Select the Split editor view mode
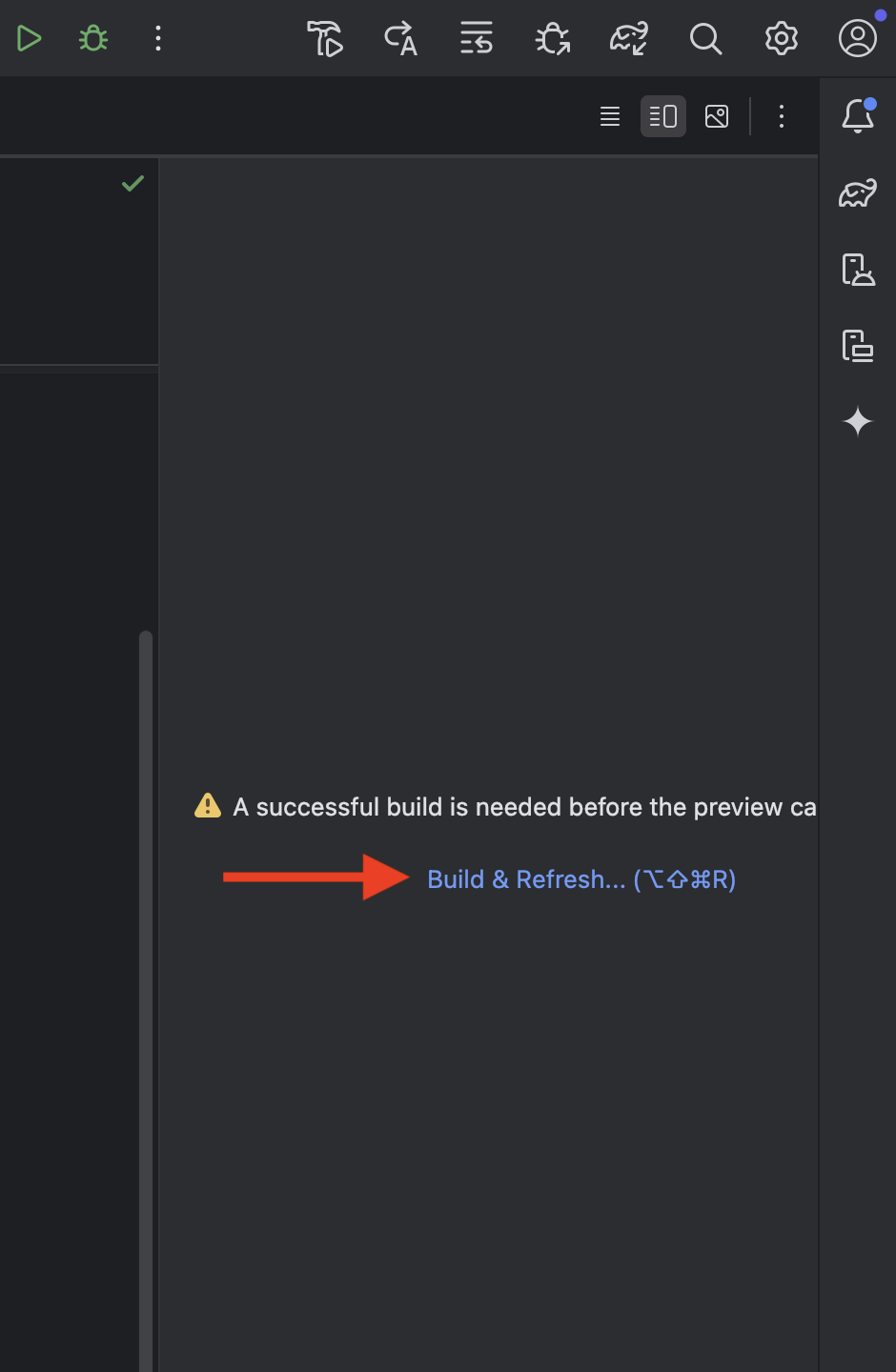 point(663,116)
